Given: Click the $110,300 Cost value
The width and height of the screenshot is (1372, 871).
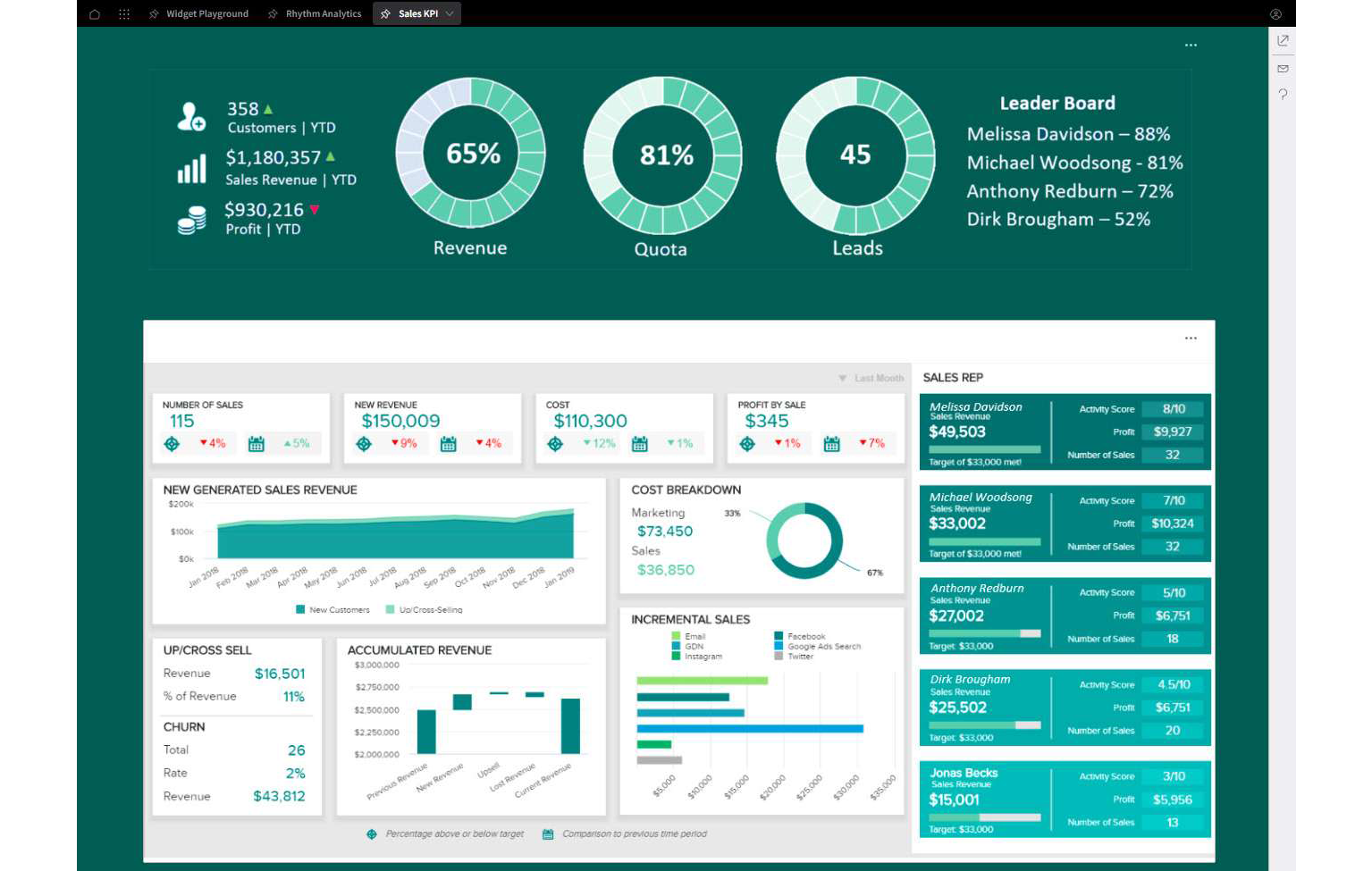Looking at the screenshot, I should coord(590,422).
